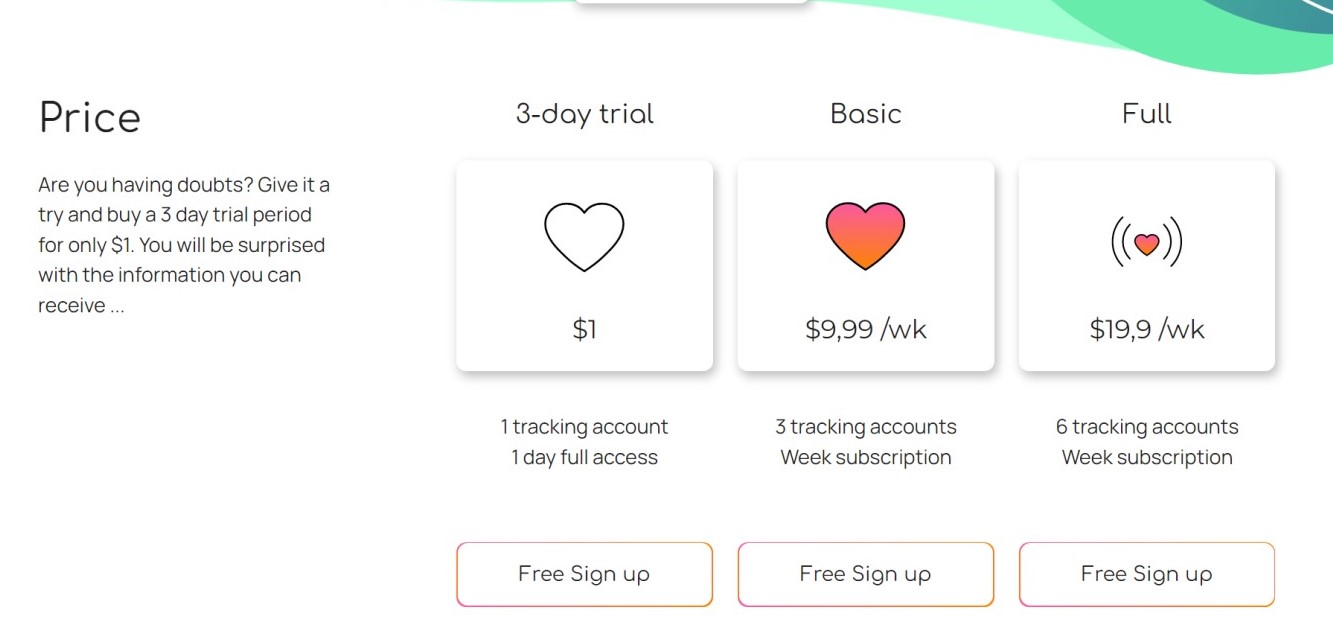Click the '6 tracking accounts' feature text
This screenshot has width=1333, height=626.
(x=1147, y=427)
